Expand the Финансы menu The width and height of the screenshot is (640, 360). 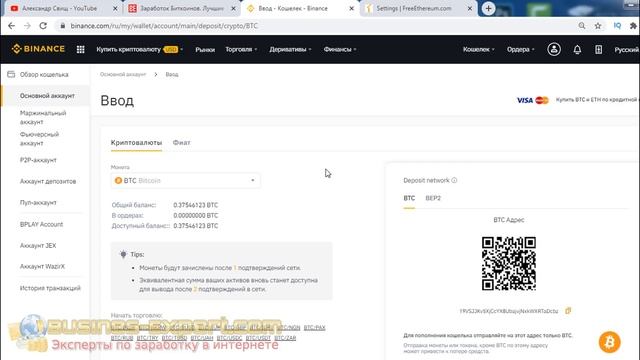tap(340, 49)
